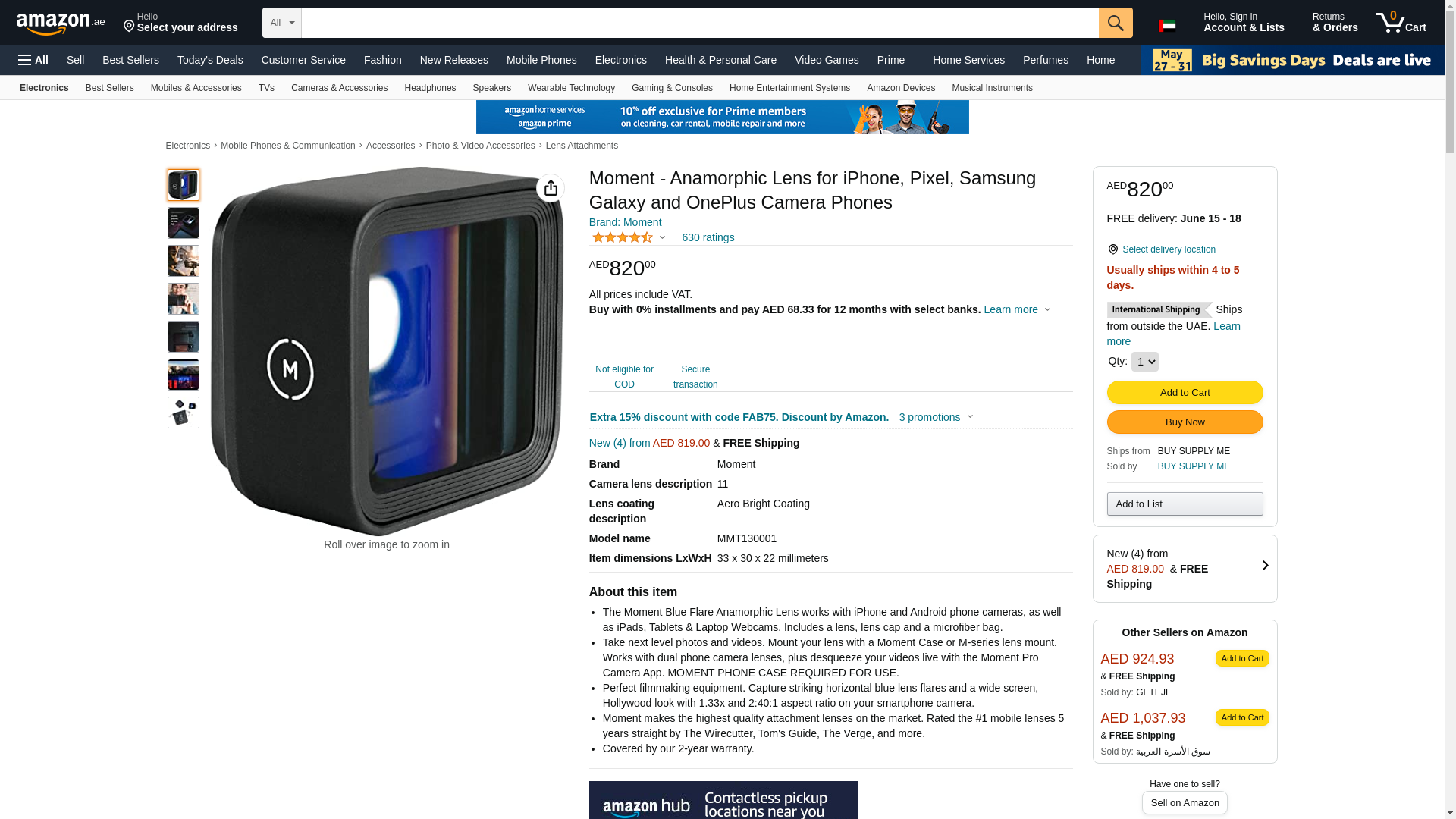Click the UAE flag country selector
This screenshot has height=819, width=1456.
point(1167,26)
